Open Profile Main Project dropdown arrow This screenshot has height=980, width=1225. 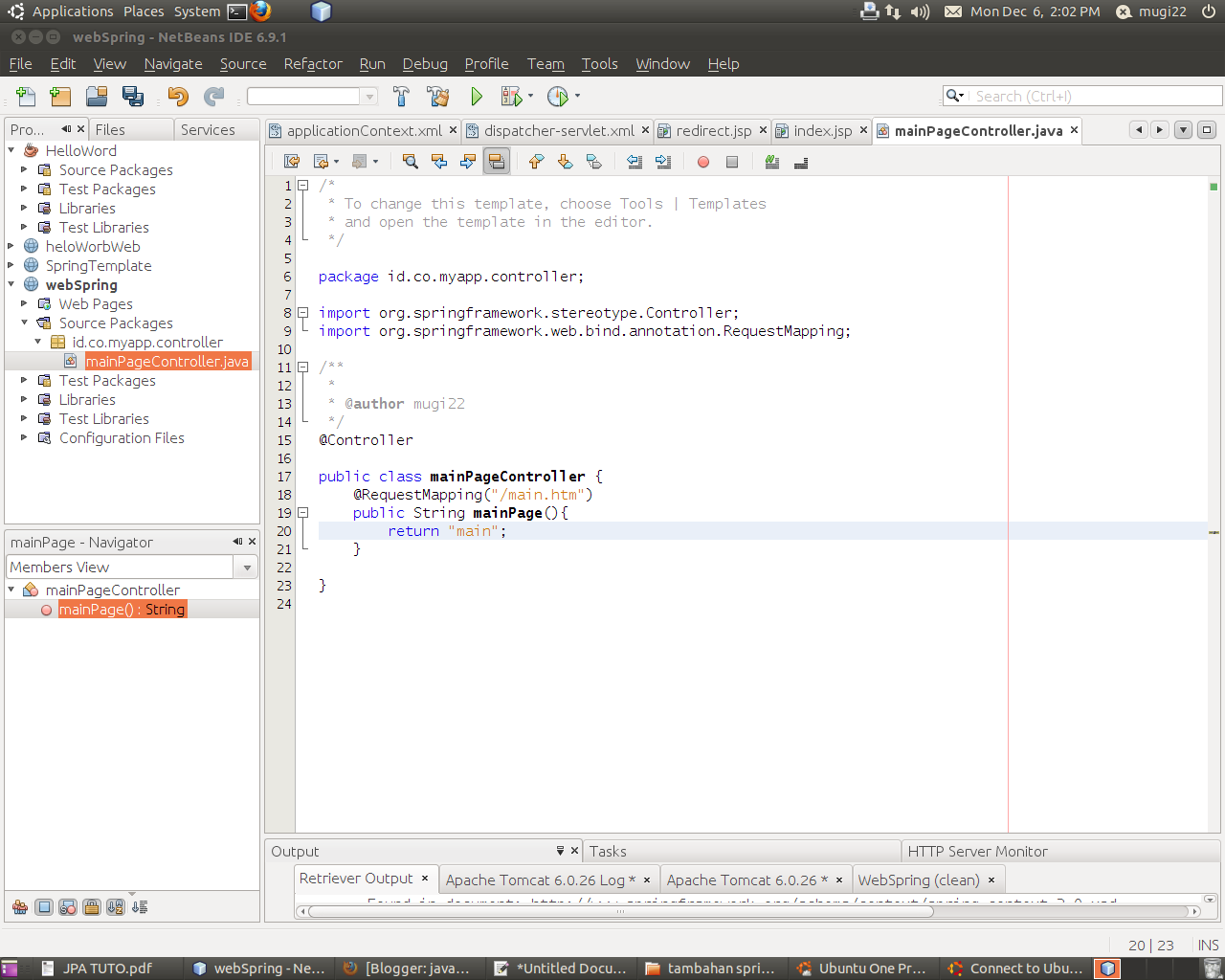click(x=577, y=96)
